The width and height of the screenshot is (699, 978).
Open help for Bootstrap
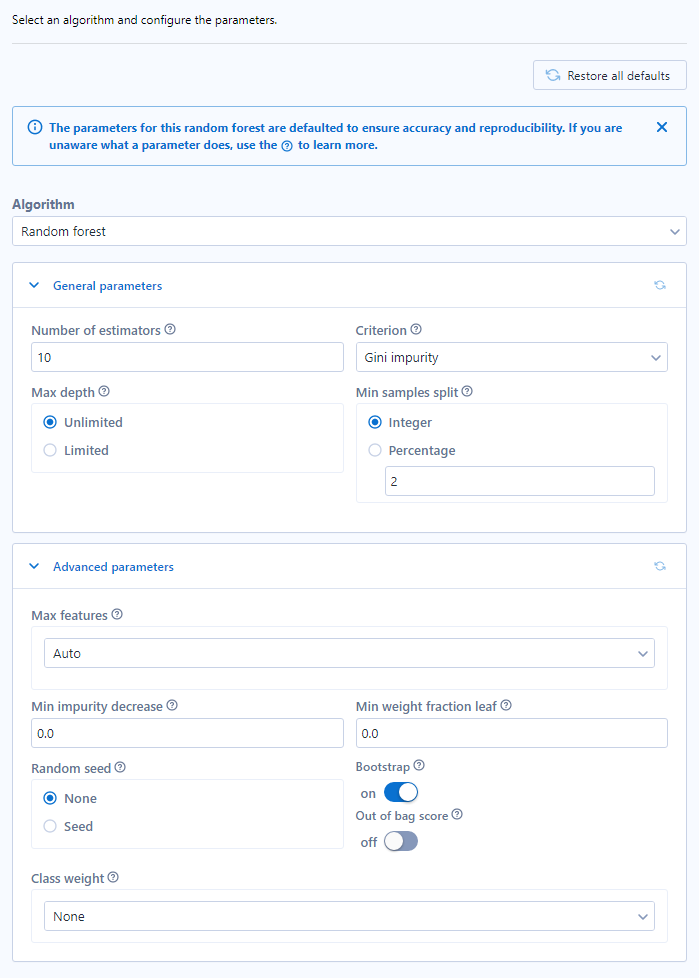(x=419, y=765)
